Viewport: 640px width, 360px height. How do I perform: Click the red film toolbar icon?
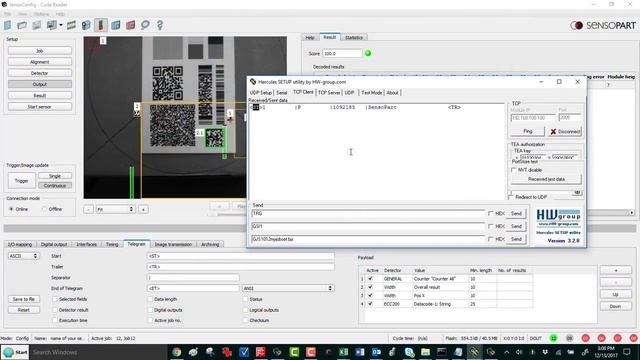tap(131, 25)
